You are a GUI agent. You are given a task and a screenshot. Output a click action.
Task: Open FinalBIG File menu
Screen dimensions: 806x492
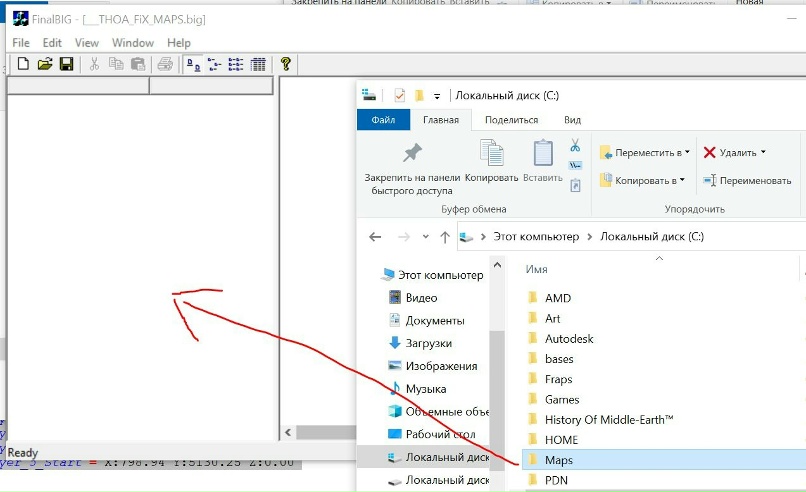(21, 43)
